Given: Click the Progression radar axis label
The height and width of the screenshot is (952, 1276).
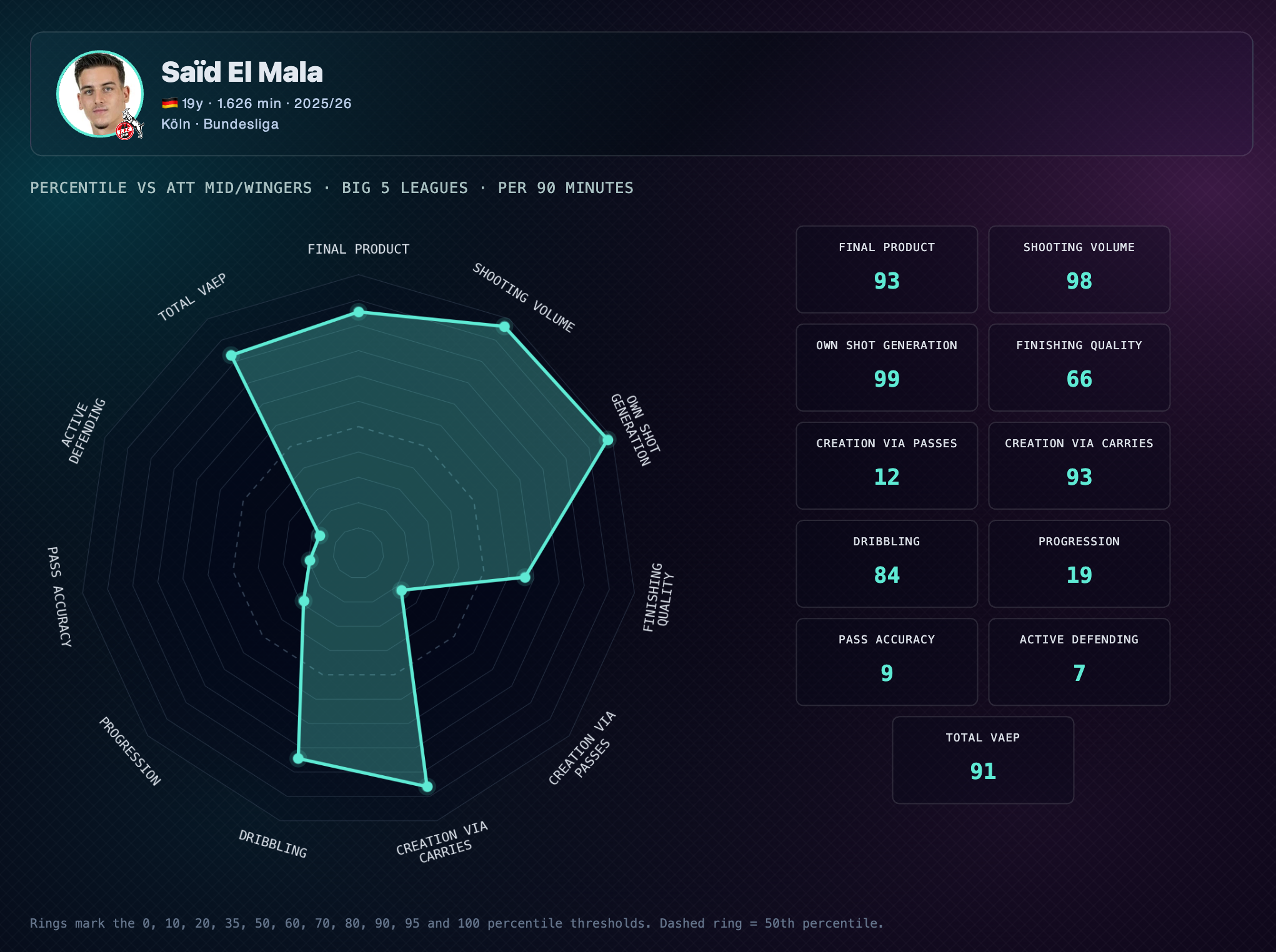Looking at the screenshot, I should (x=130, y=751).
